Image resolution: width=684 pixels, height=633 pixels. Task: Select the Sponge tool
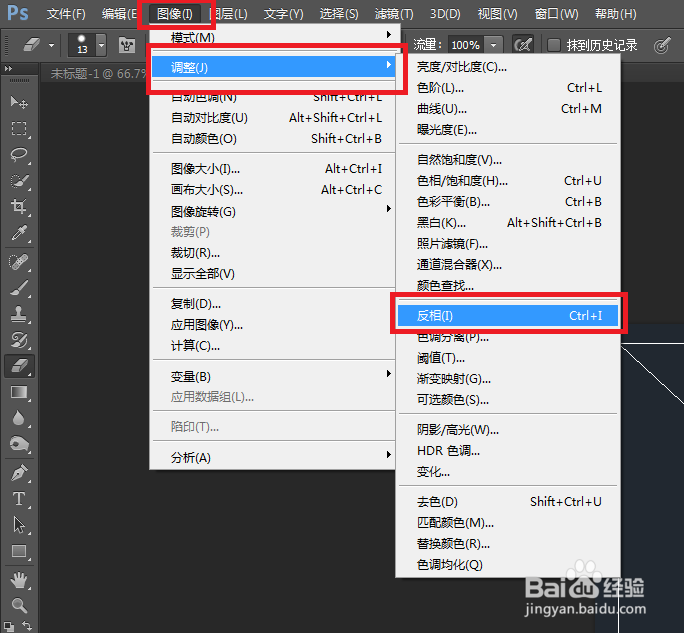tap(19, 444)
